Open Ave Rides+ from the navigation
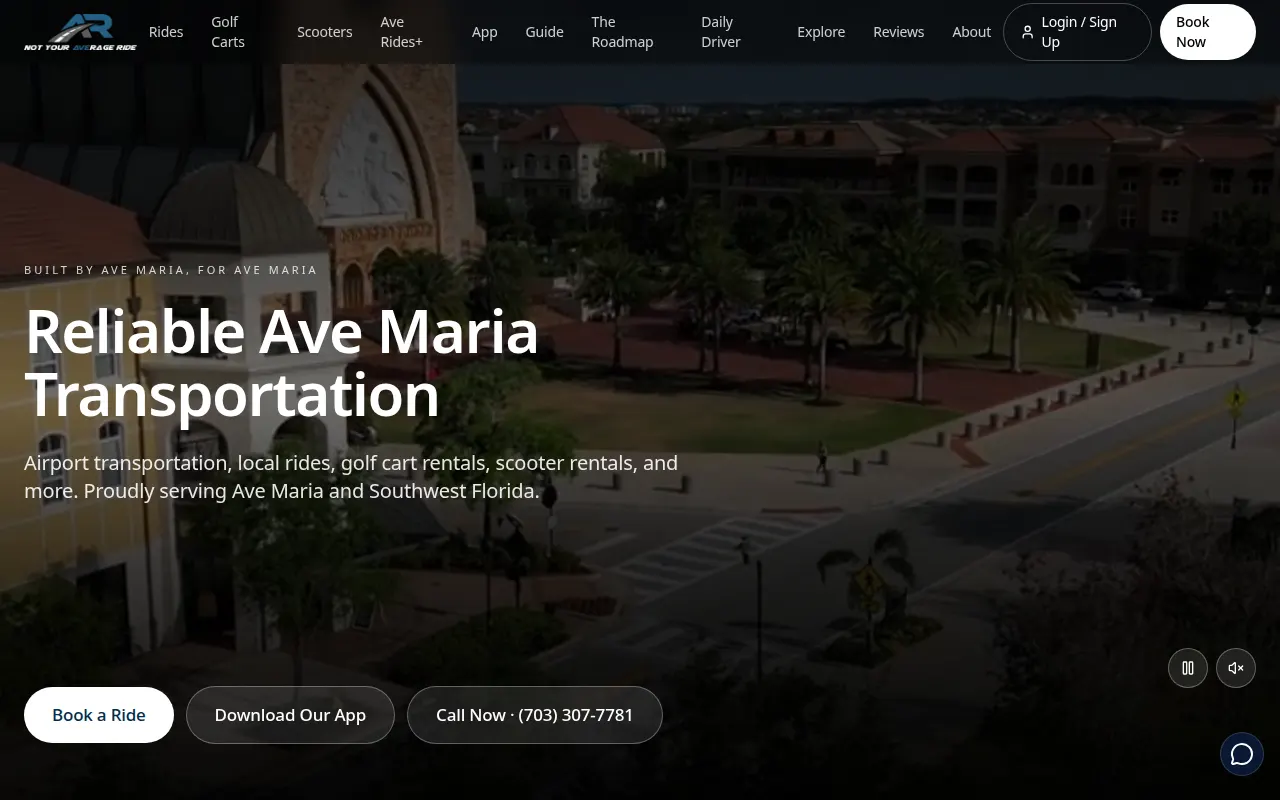The image size is (1280, 800). [402, 32]
